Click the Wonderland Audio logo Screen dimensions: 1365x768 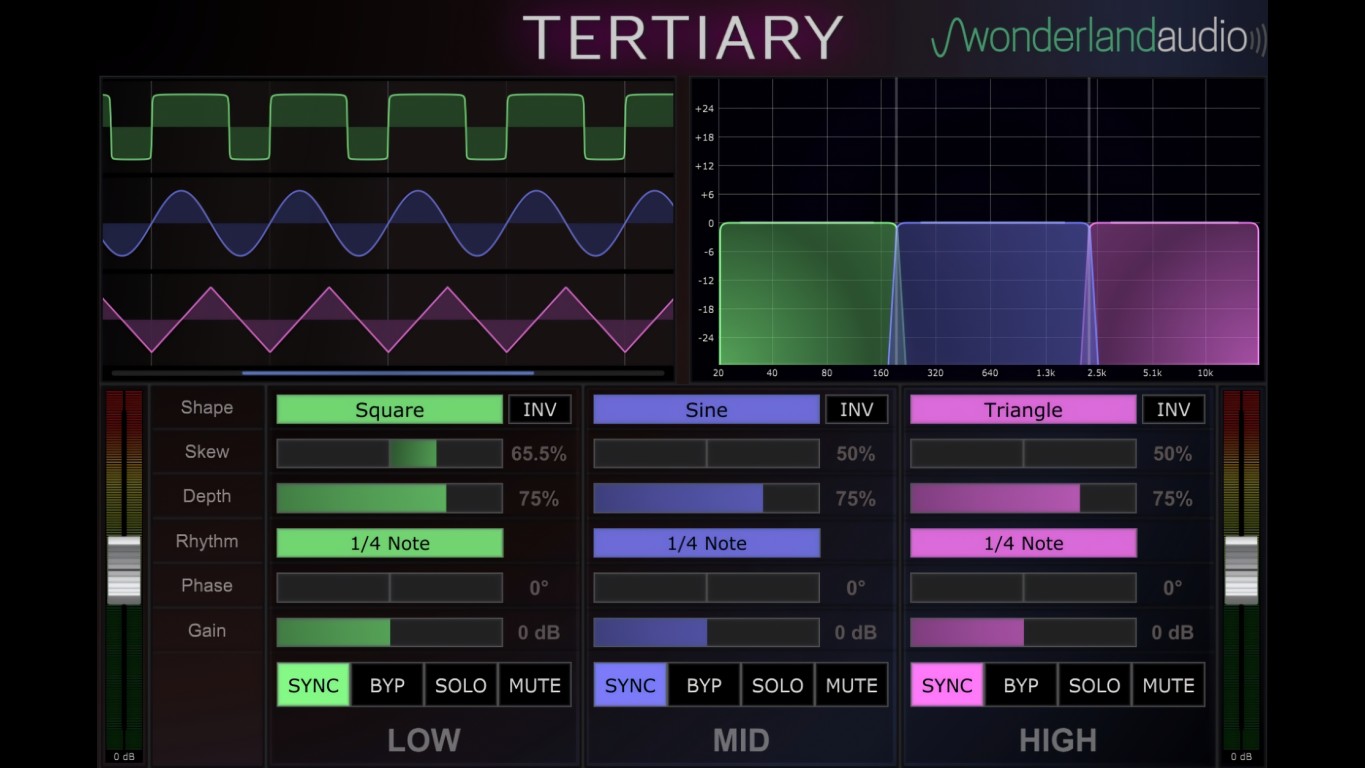1098,39
